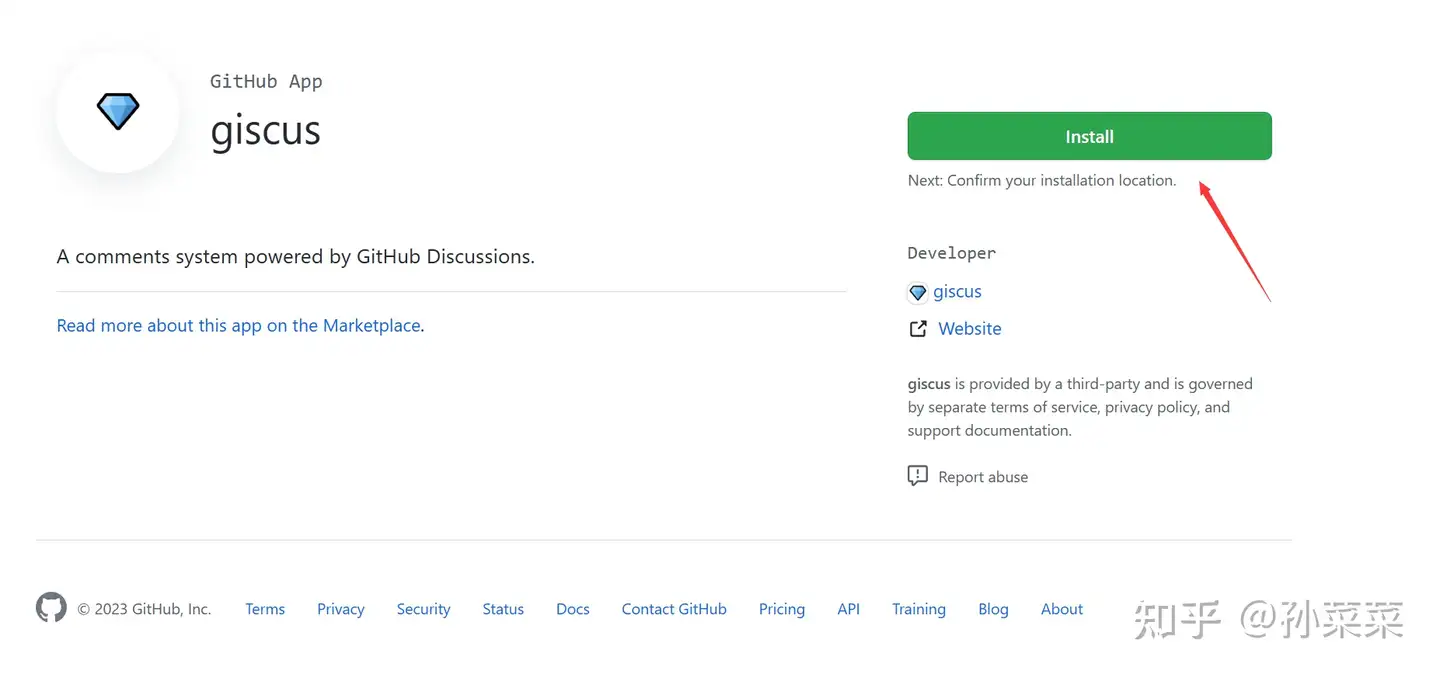Open the Terms footer link

coord(265,609)
